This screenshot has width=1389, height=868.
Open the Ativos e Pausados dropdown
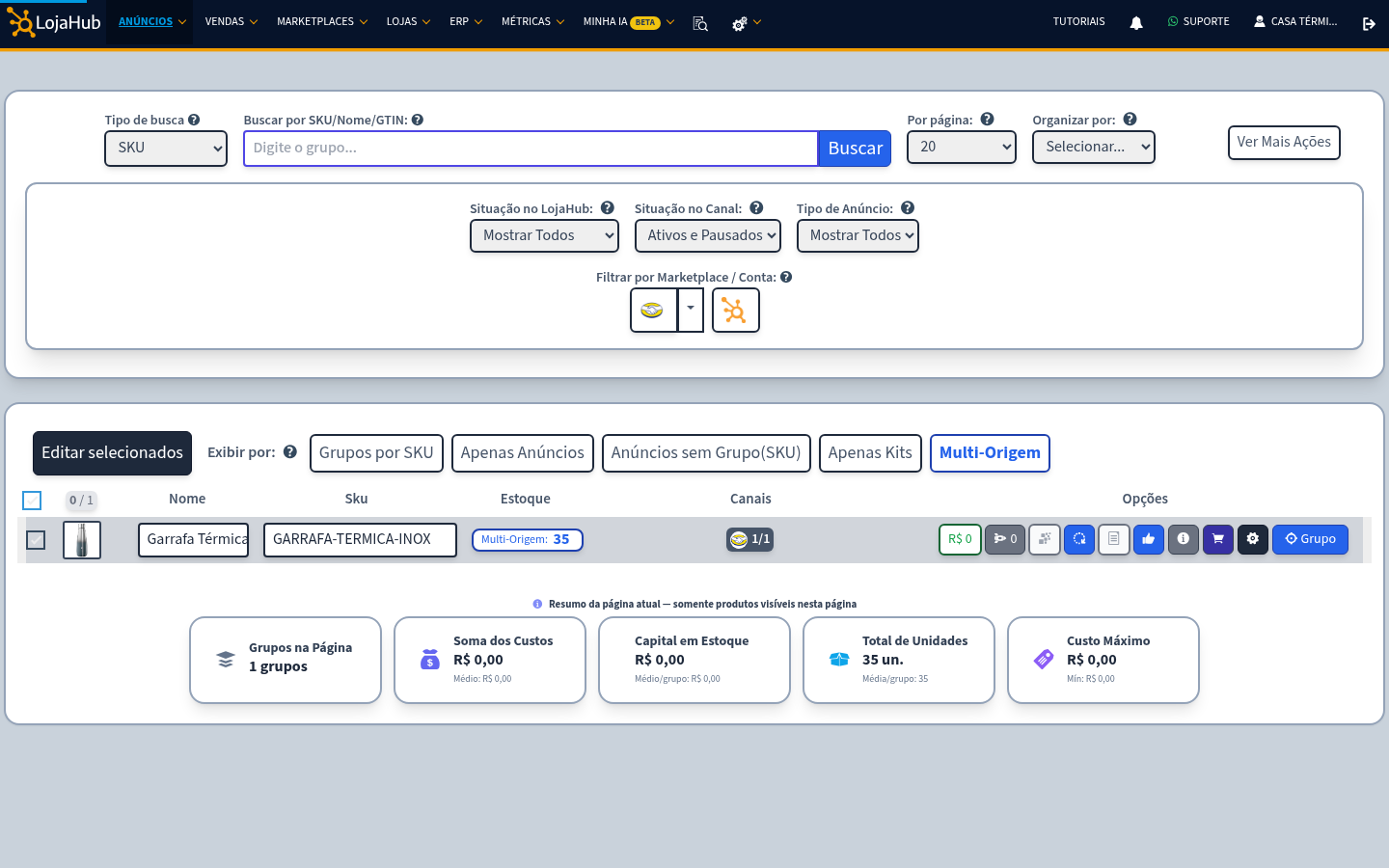point(708,235)
